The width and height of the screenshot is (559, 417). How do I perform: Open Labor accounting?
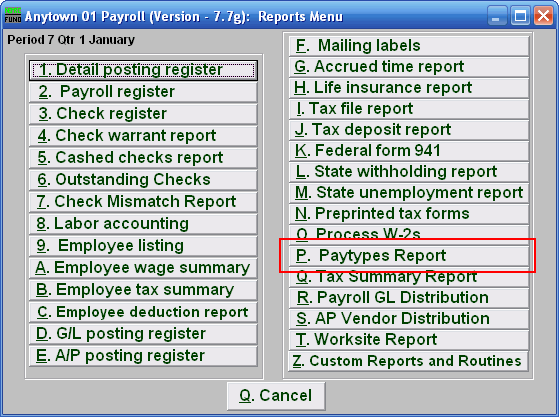tap(143, 224)
